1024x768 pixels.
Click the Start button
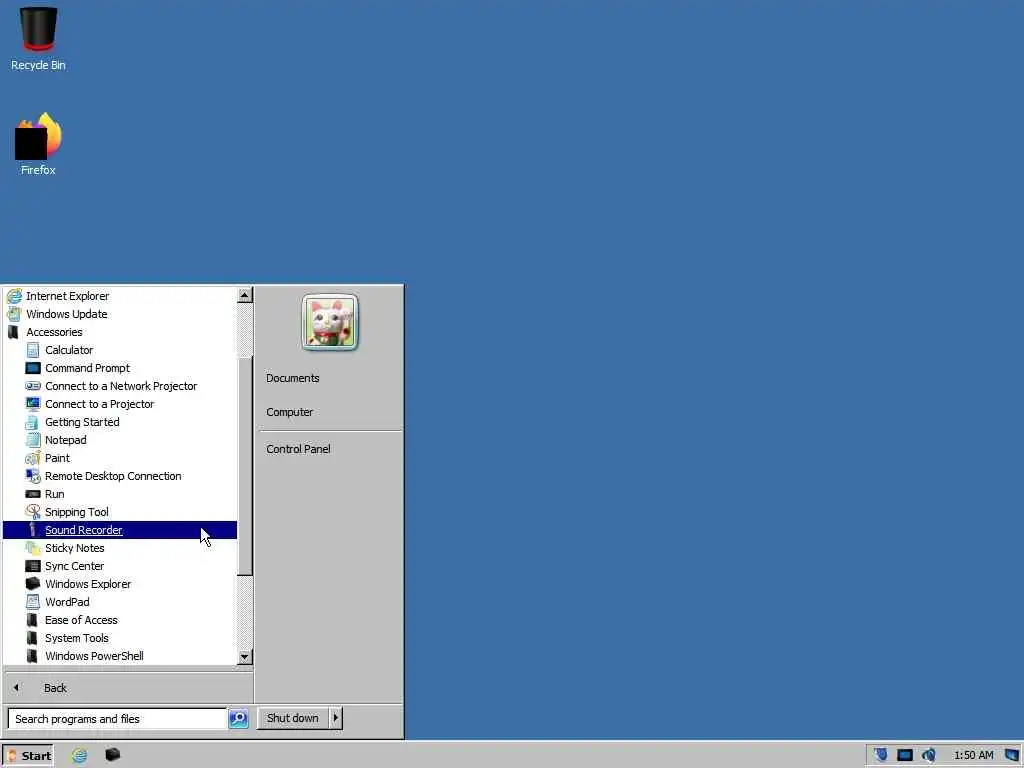coord(28,756)
